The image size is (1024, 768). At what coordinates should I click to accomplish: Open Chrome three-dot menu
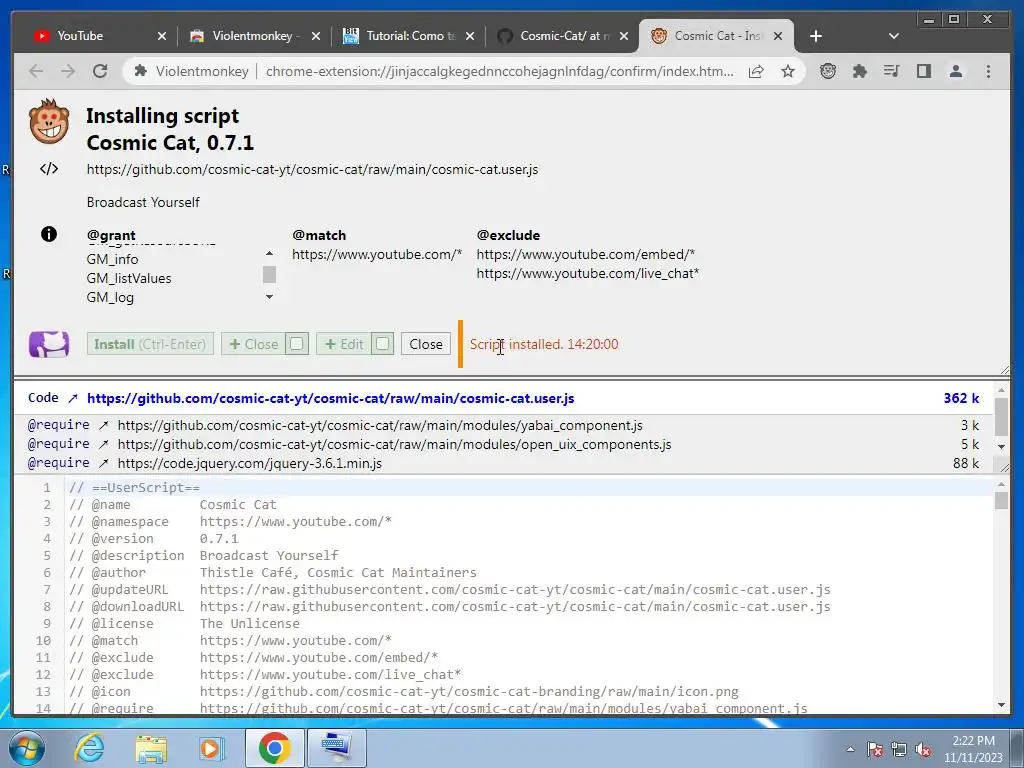click(x=988, y=71)
